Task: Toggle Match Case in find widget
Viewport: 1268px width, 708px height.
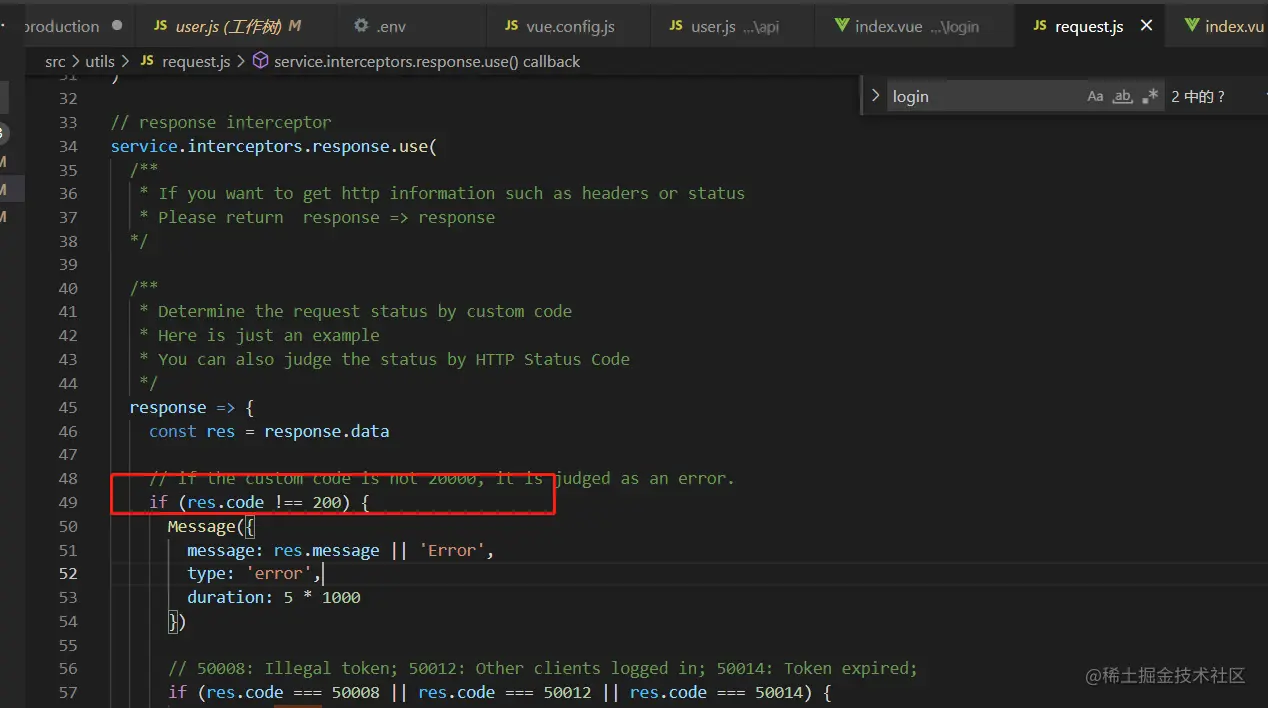Action: [1095, 97]
